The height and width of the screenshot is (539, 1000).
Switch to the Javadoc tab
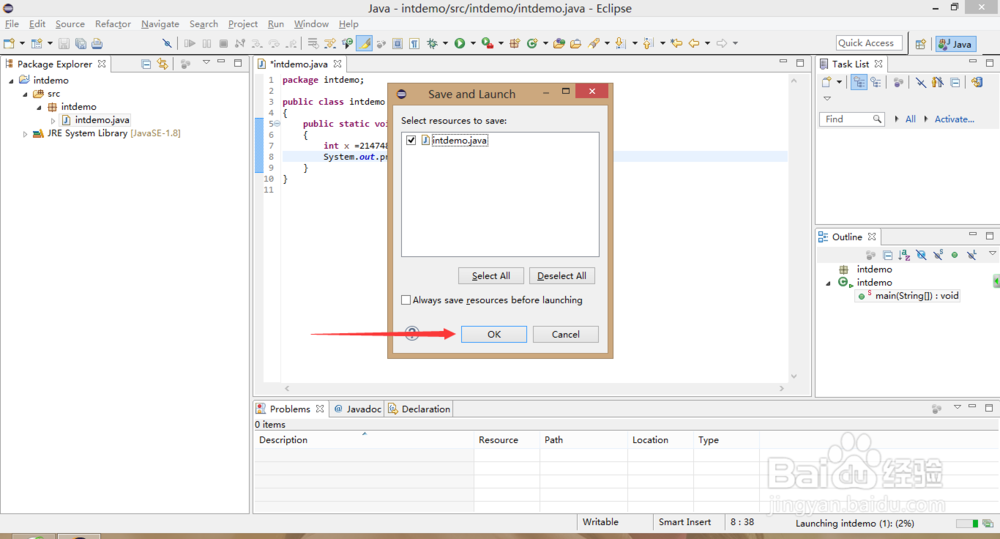point(358,409)
